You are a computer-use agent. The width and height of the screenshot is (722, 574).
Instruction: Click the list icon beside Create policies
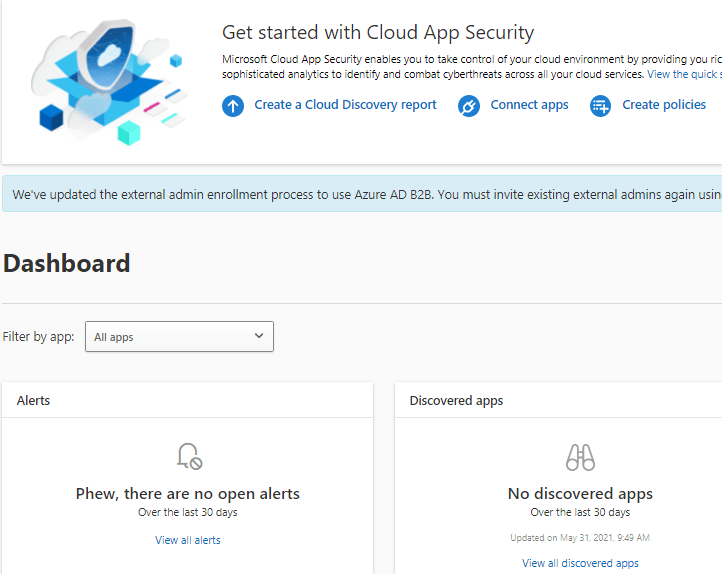[x=600, y=106]
